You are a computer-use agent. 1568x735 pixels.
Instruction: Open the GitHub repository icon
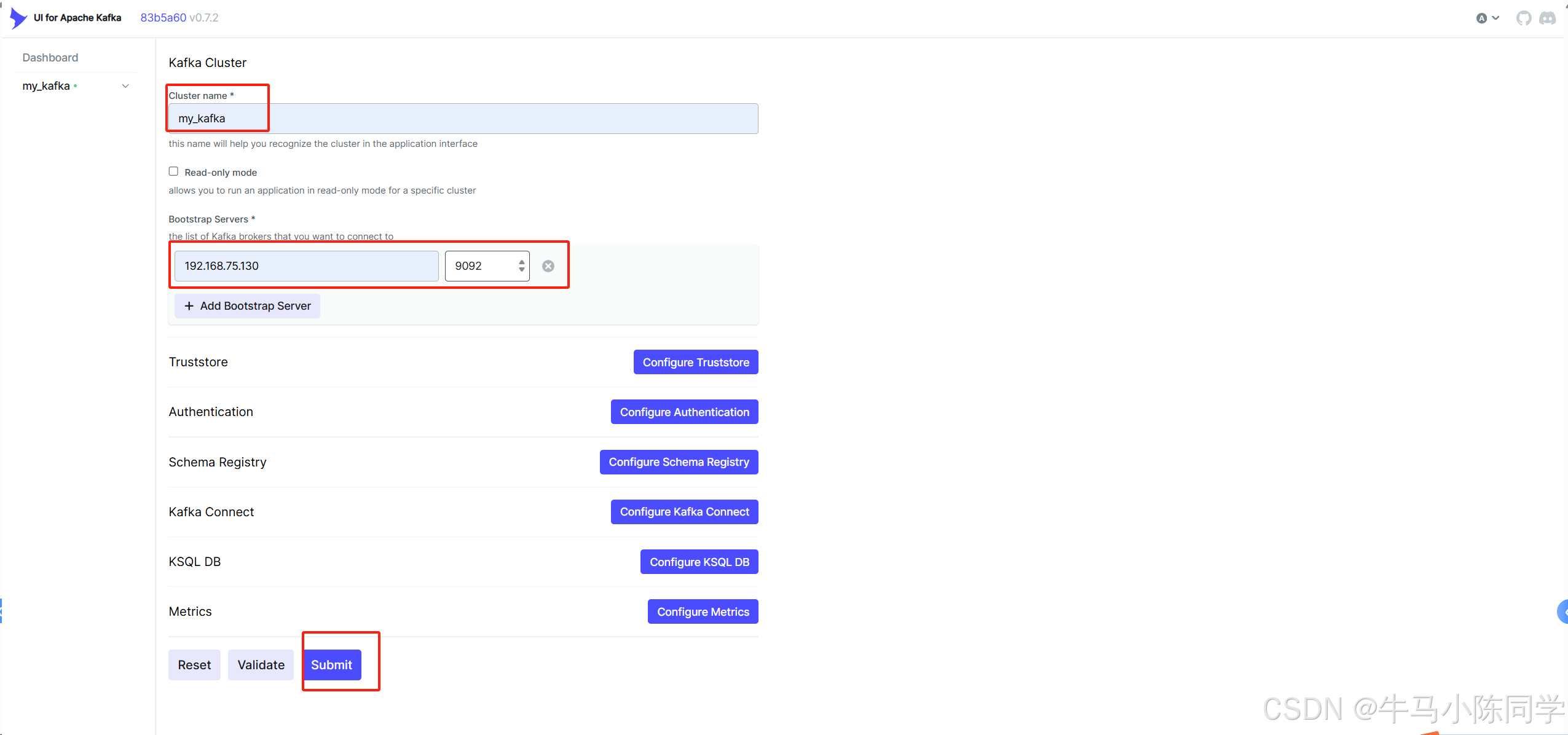pos(1524,18)
